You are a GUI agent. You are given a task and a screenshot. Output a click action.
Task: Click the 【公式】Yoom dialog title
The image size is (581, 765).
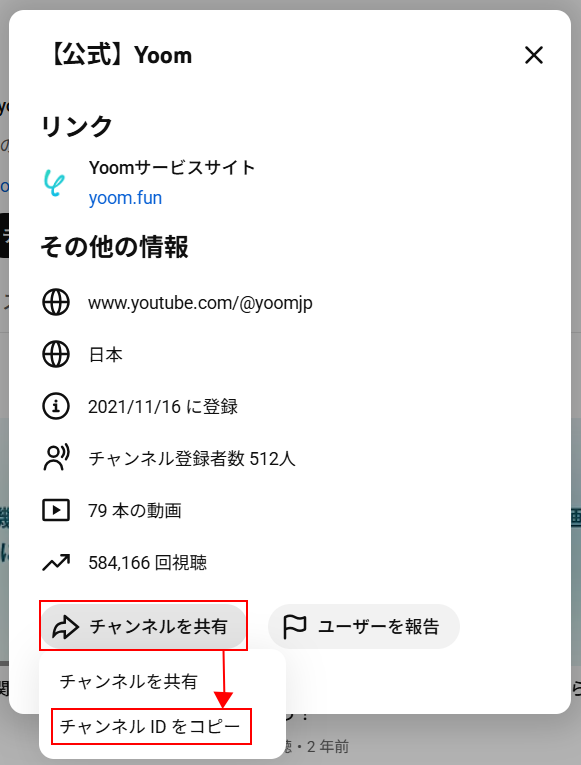120,55
